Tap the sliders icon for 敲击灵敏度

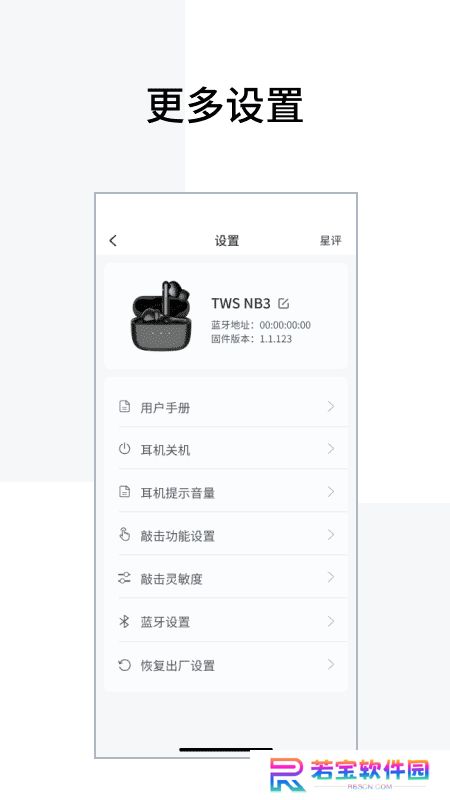pos(124,578)
